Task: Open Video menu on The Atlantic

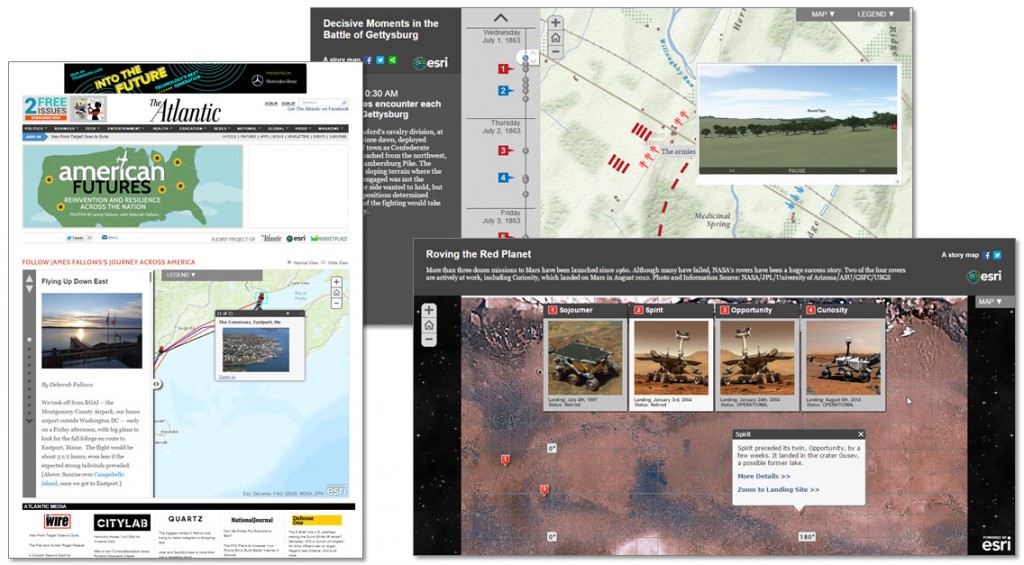Action: [x=302, y=129]
